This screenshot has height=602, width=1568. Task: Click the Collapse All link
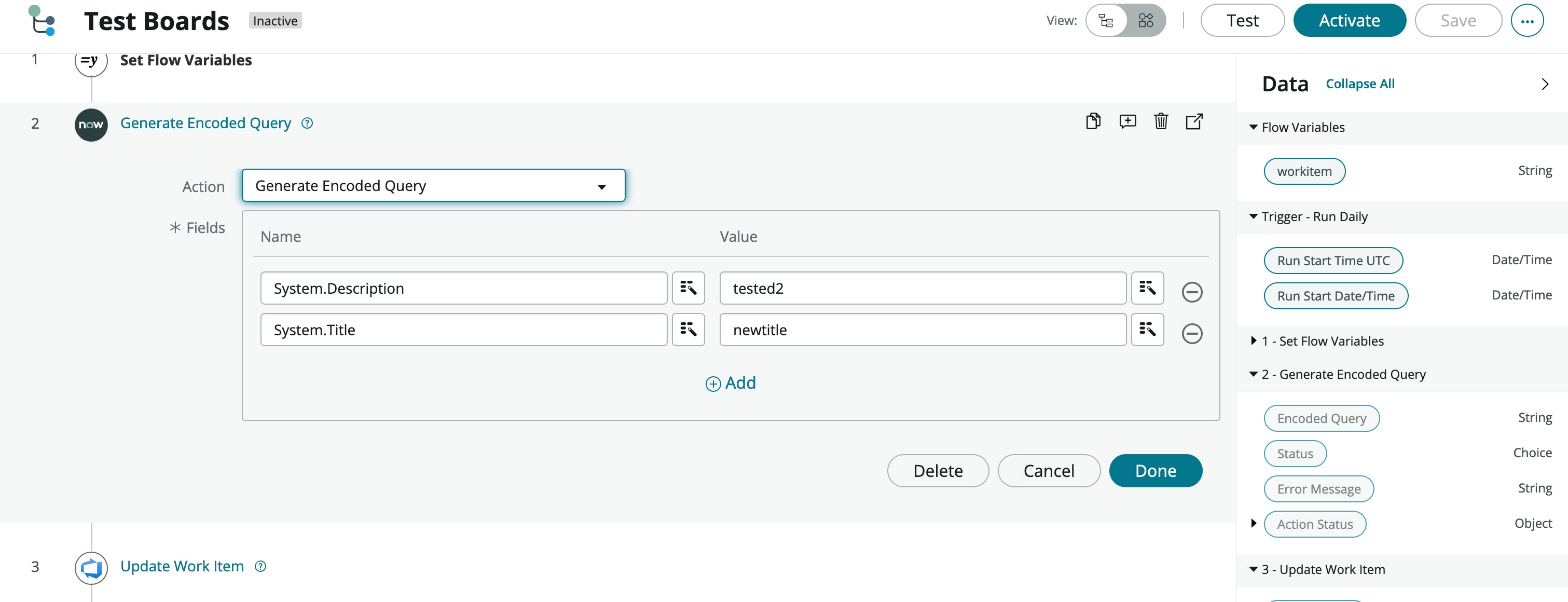(x=1360, y=84)
